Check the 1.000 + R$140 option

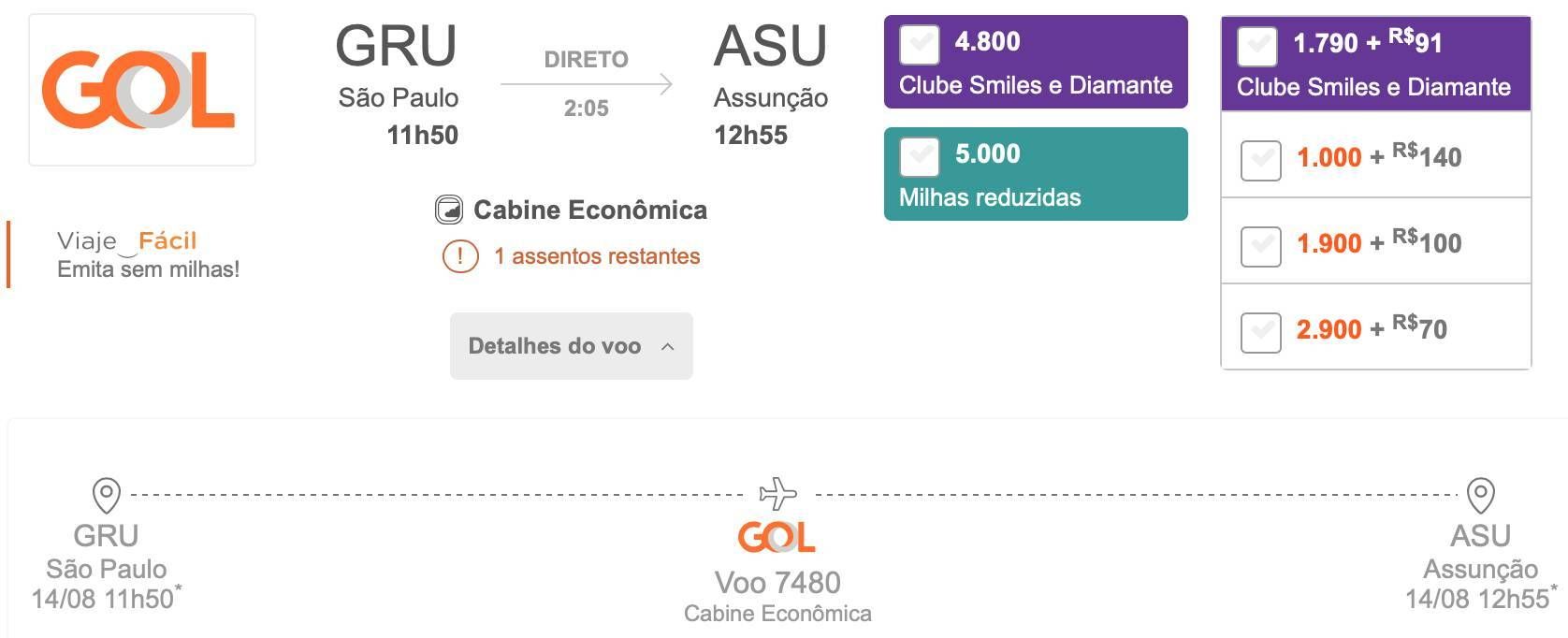click(1260, 160)
